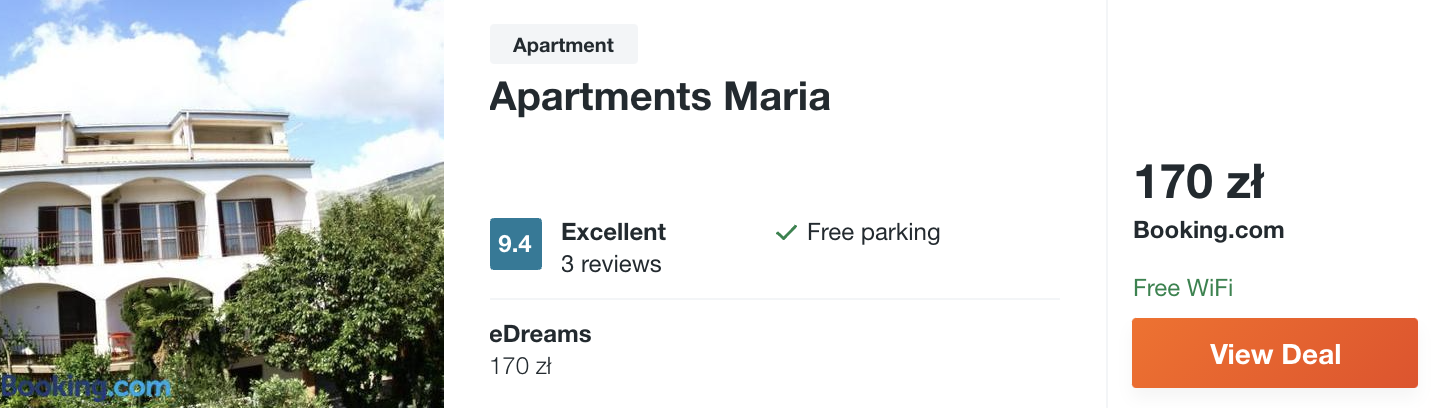Click the Booking.com provider name
Screen dimensions: 1440x408
coord(1208,230)
